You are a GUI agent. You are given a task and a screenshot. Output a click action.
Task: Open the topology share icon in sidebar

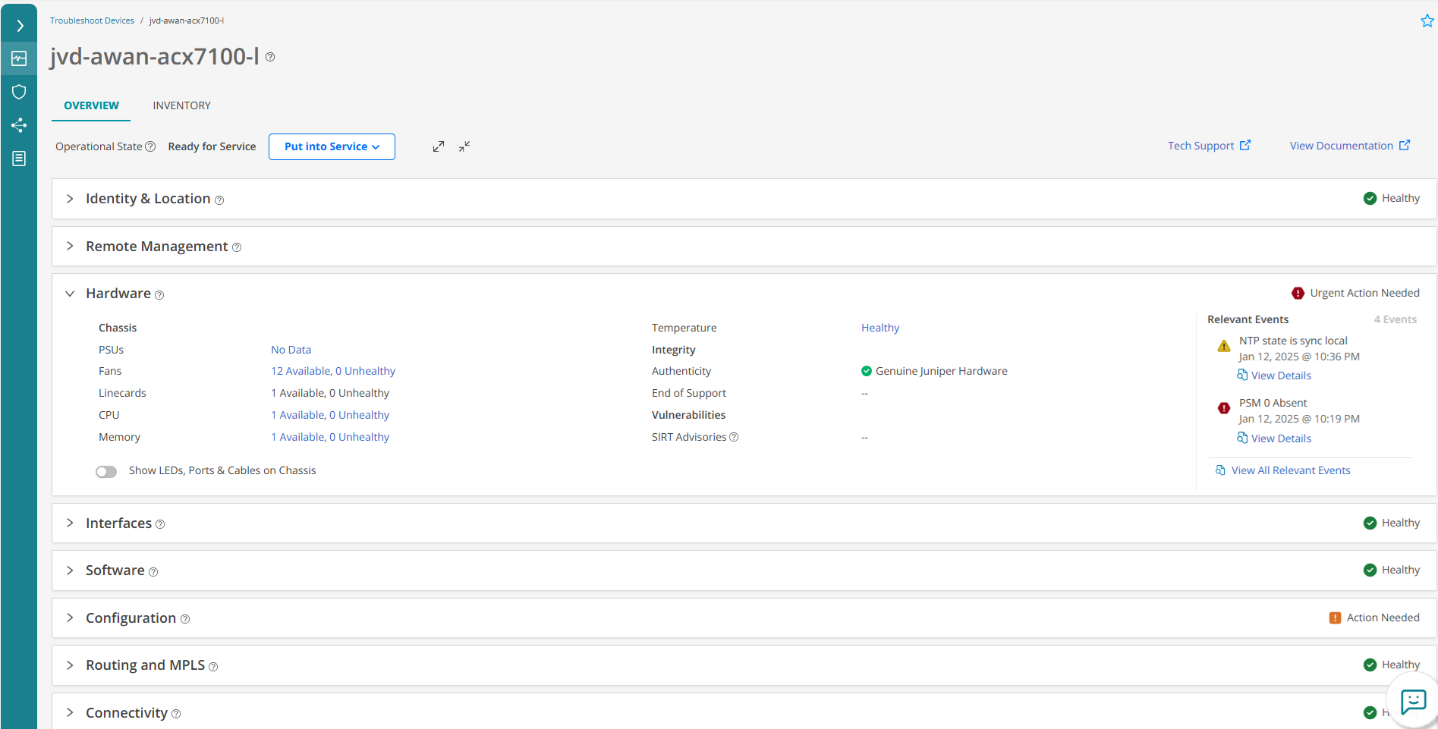pyautogui.click(x=19, y=125)
